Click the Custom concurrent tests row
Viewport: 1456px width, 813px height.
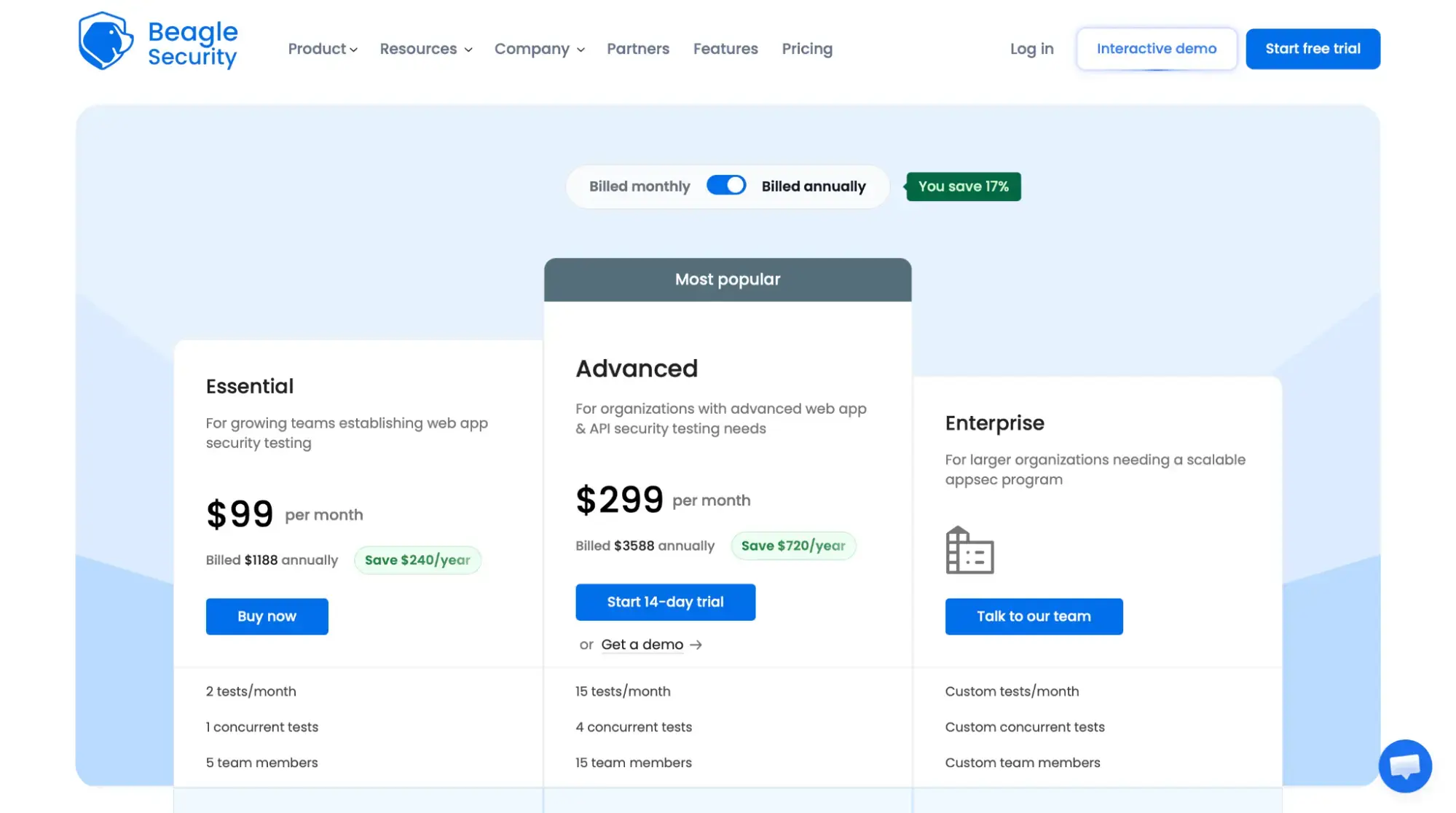(x=1025, y=727)
